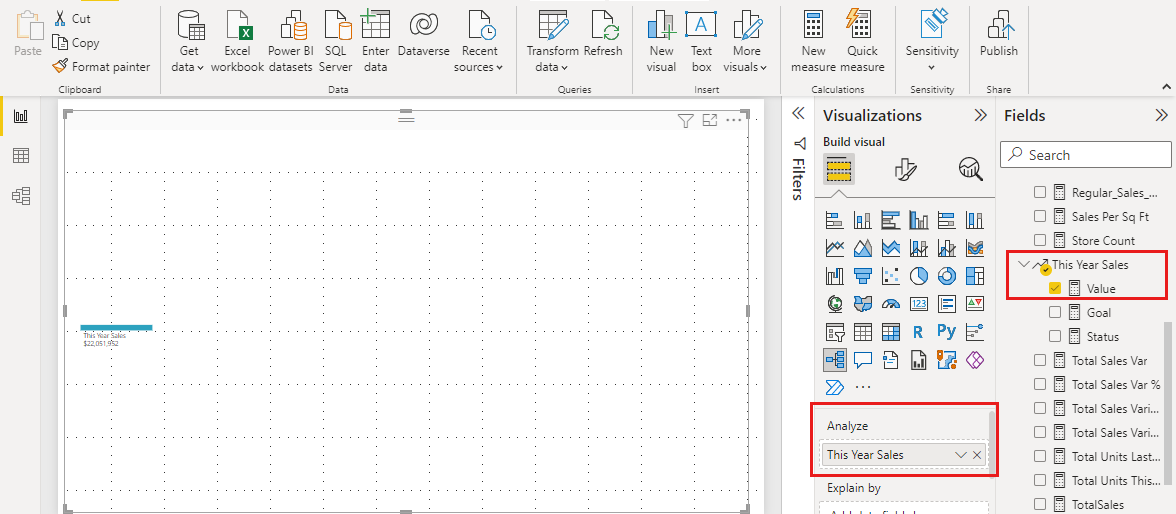The width and height of the screenshot is (1176, 514).
Task: Switch to Analytics tab
Action: pyautogui.click(x=970, y=170)
